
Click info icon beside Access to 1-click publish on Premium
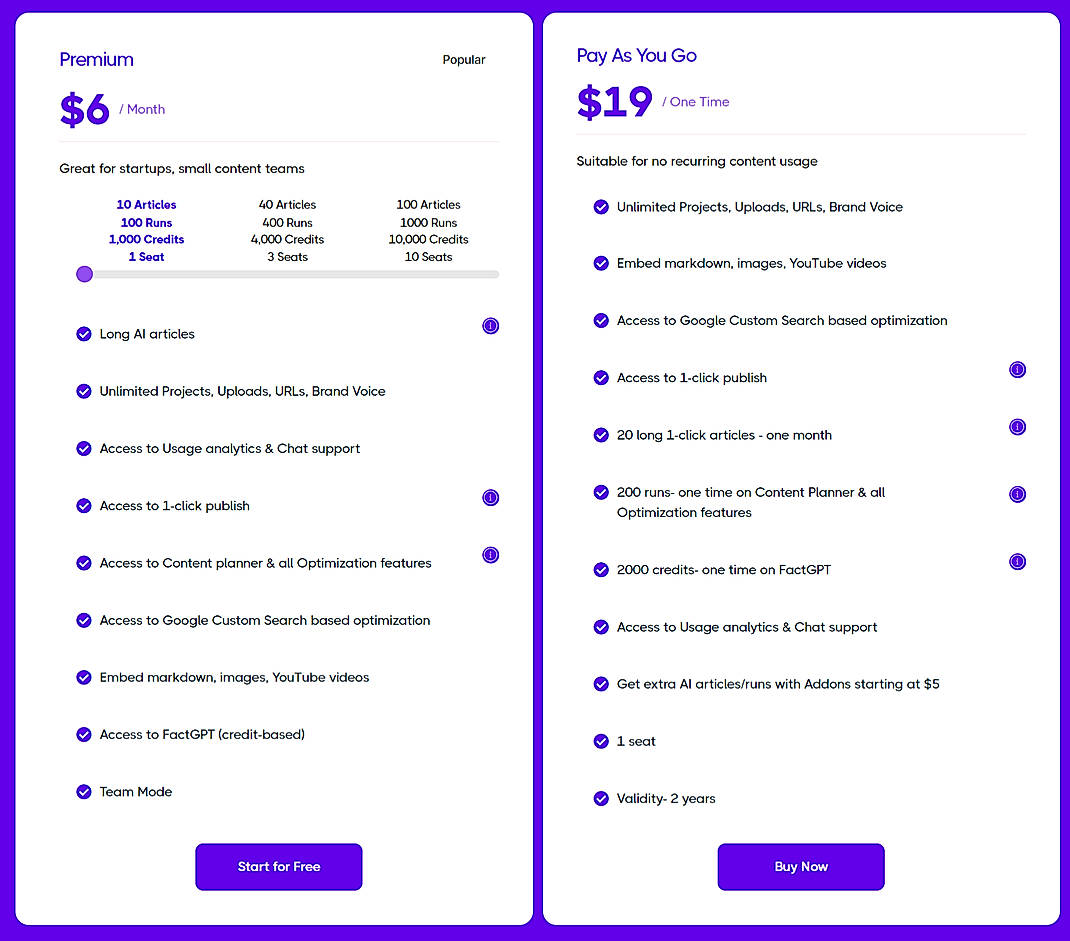(x=490, y=497)
